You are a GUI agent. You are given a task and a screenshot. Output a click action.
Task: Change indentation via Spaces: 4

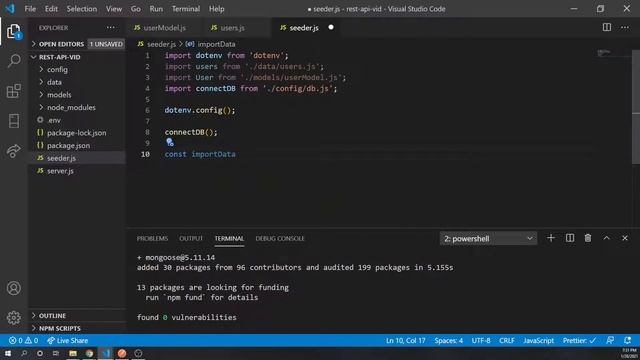449,340
